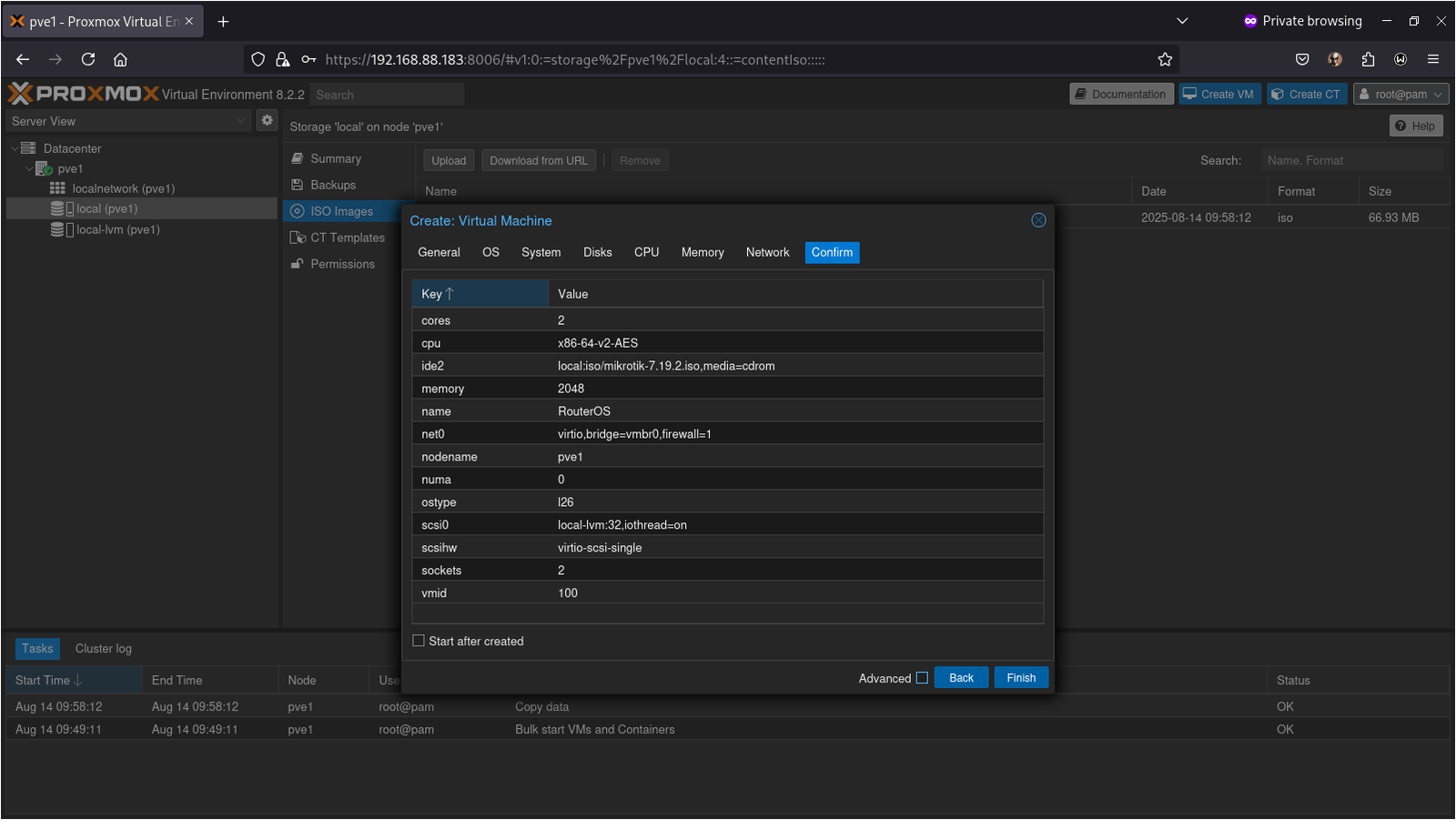Click the Permissions unlock icon

click(x=297, y=264)
